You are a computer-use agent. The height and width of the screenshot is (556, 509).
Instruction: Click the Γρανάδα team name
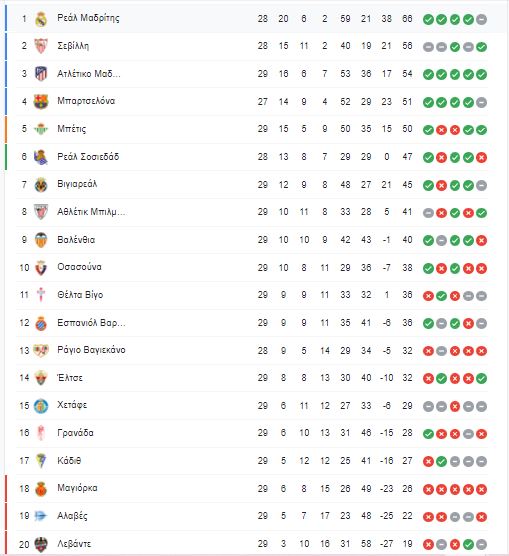tap(76, 433)
